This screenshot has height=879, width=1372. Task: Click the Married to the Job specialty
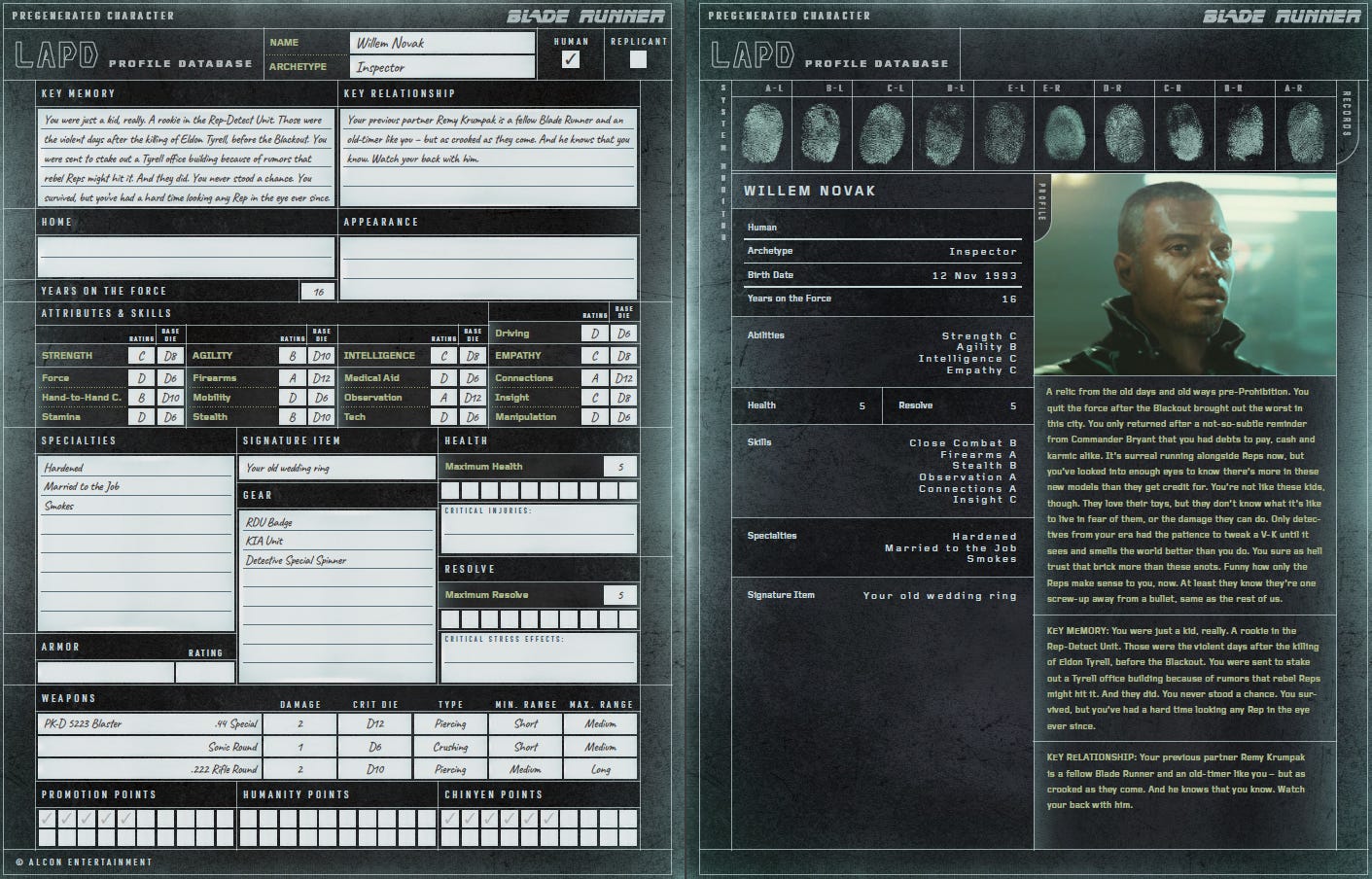(136, 486)
